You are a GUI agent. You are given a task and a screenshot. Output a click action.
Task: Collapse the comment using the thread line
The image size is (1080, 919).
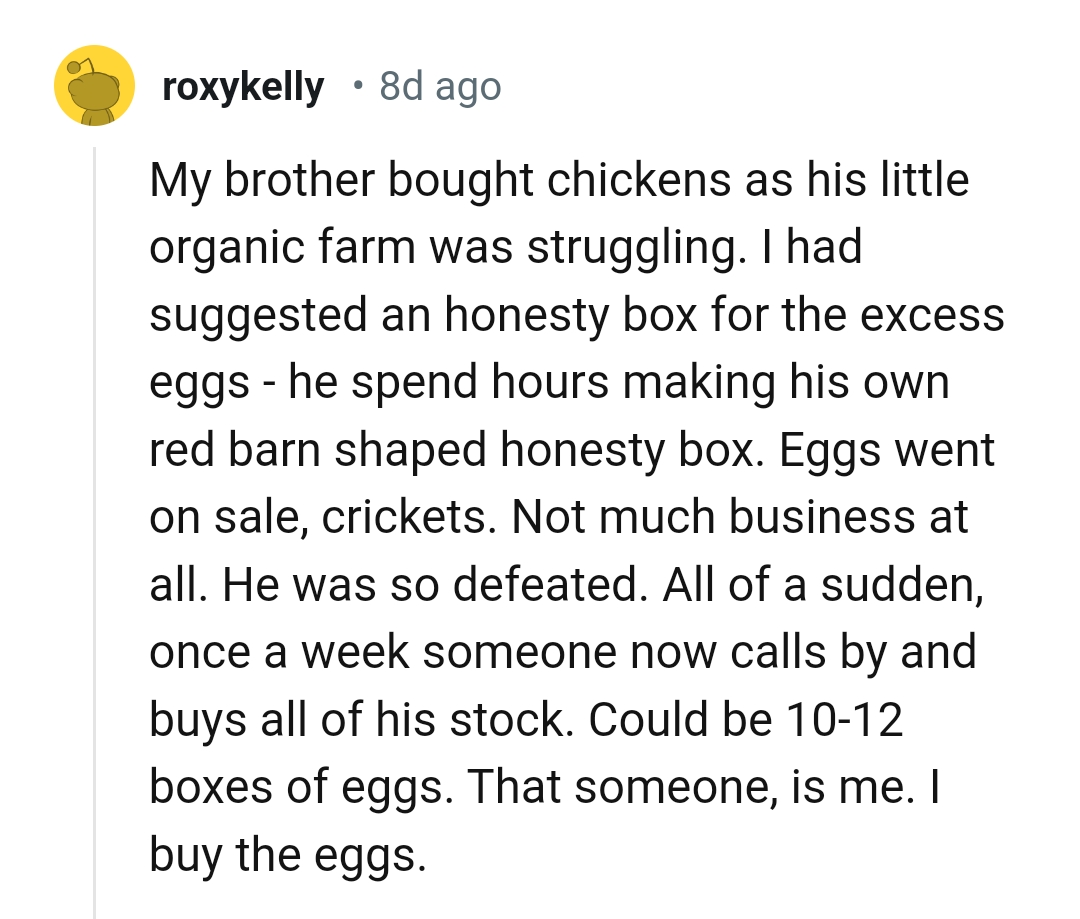(x=95, y=500)
